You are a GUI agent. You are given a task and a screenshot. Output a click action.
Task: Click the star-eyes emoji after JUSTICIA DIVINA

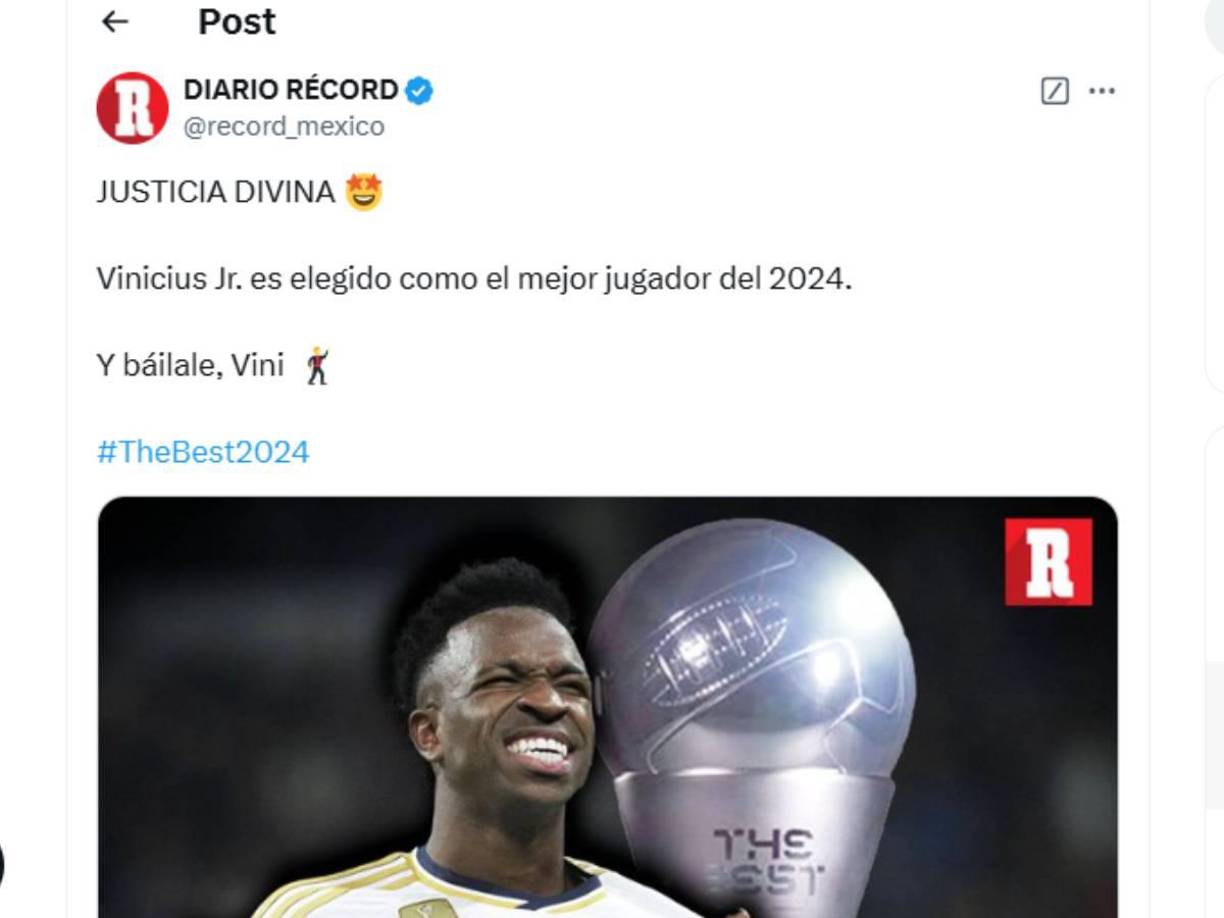(364, 192)
